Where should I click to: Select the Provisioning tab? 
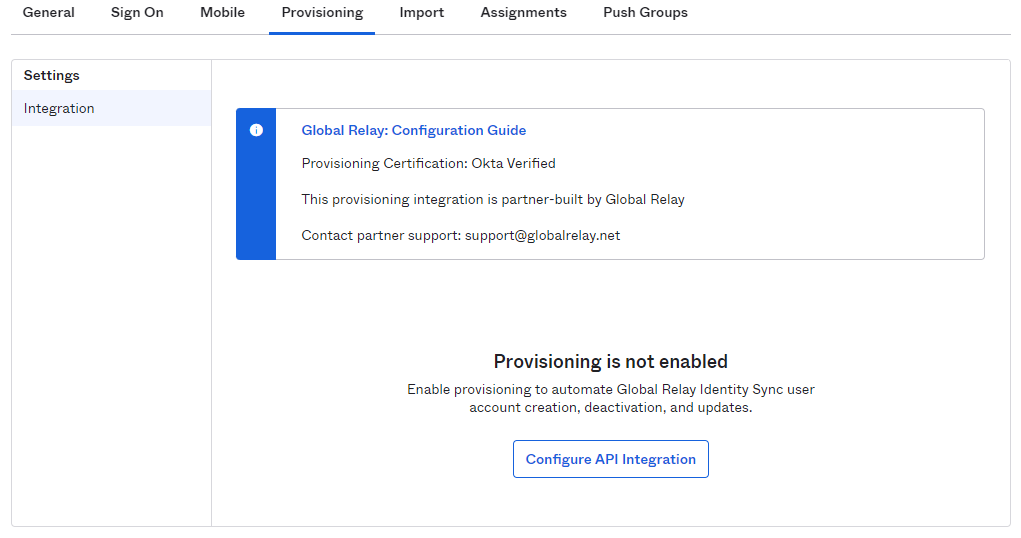[x=322, y=13]
